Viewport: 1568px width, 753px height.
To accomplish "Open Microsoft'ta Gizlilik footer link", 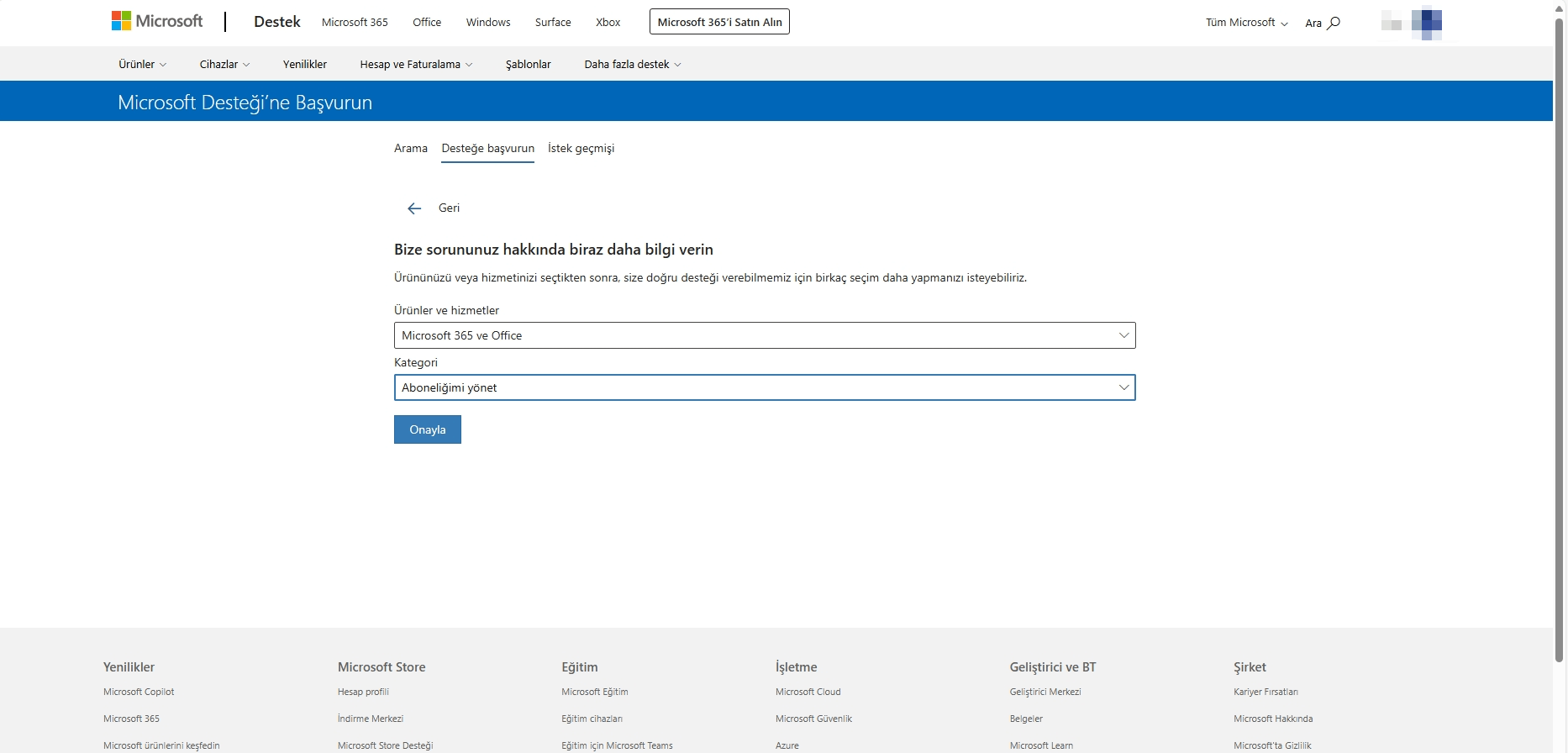I will 1272,745.
